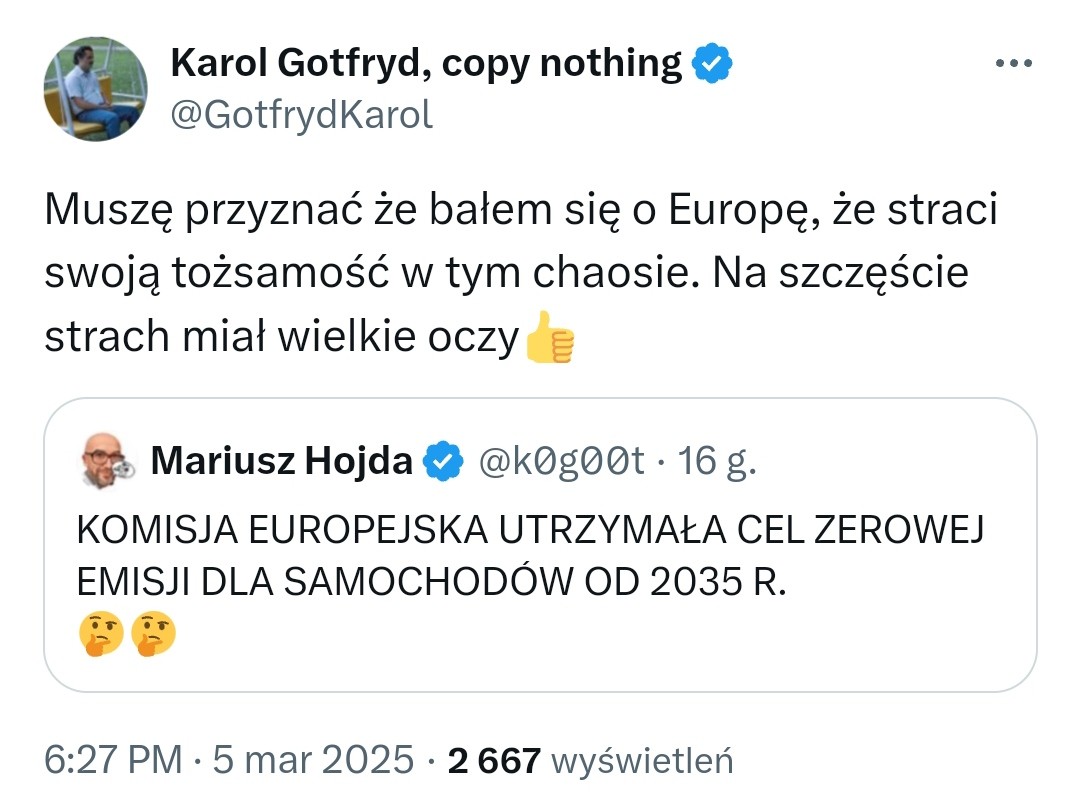This screenshot has width=1080, height=797.
Task: Click the @k0g00t handle in the quoted tweet
Action: (561, 460)
